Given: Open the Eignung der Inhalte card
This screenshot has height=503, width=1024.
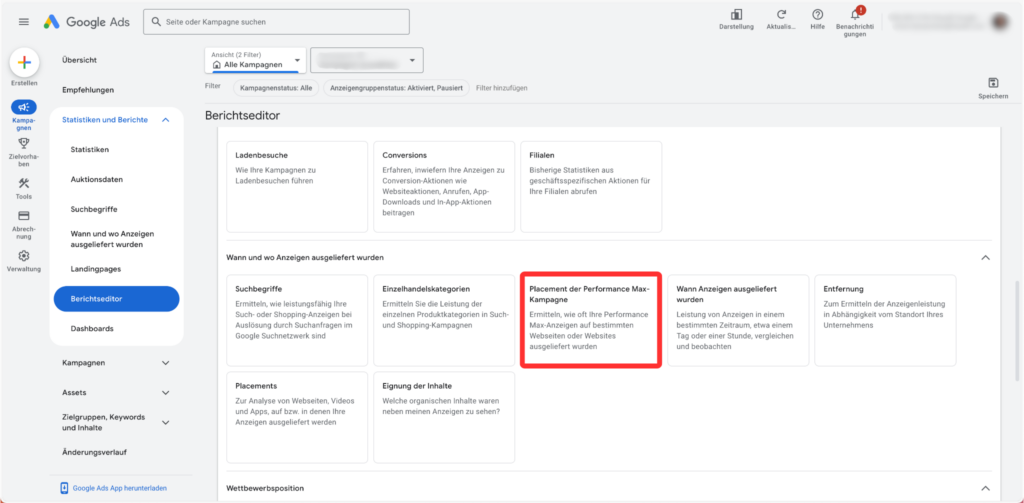Looking at the screenshot, I should tap(444, 417).
